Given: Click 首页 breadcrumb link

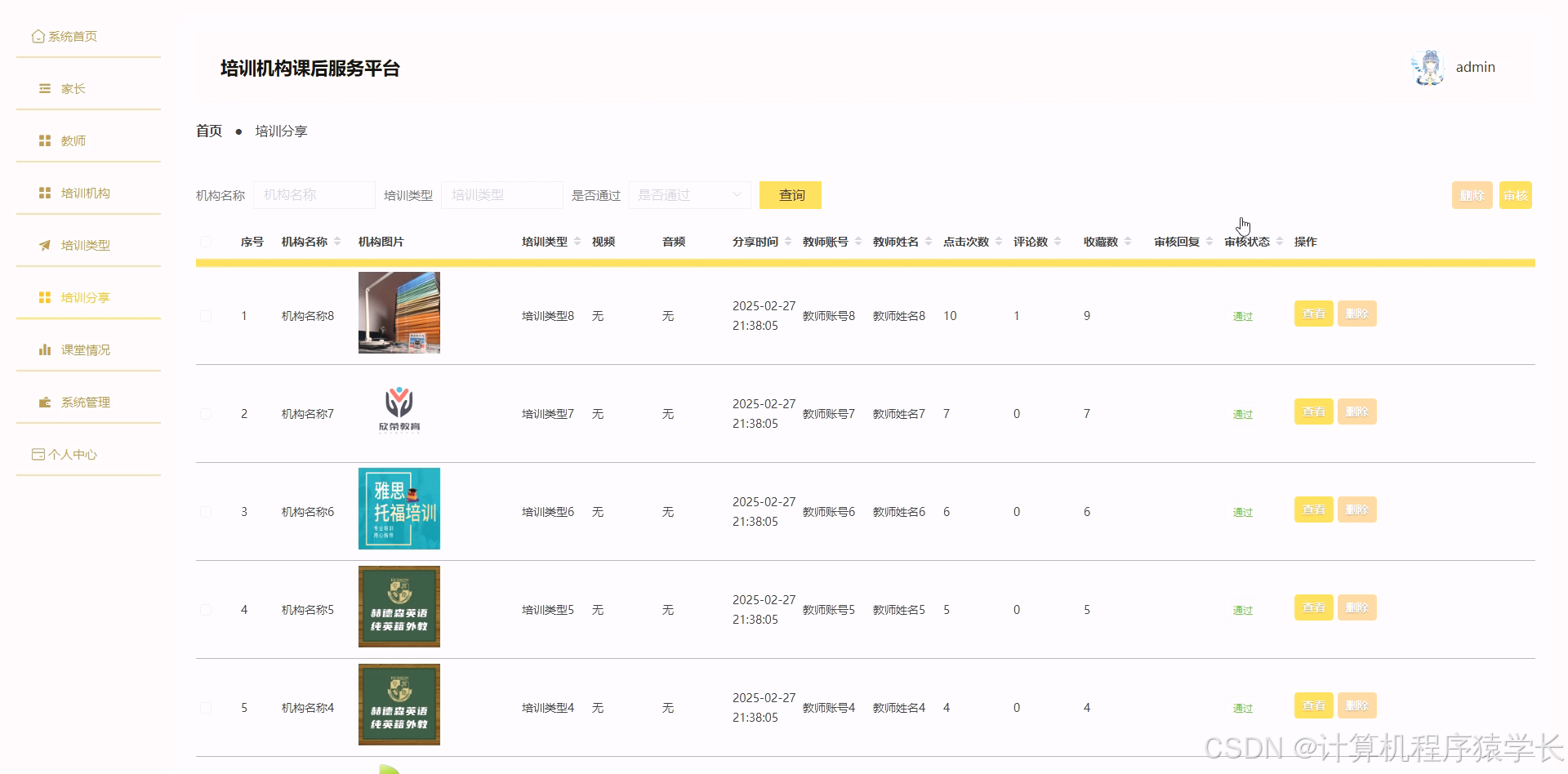Looking at the screenshot, I should (209, 131).
